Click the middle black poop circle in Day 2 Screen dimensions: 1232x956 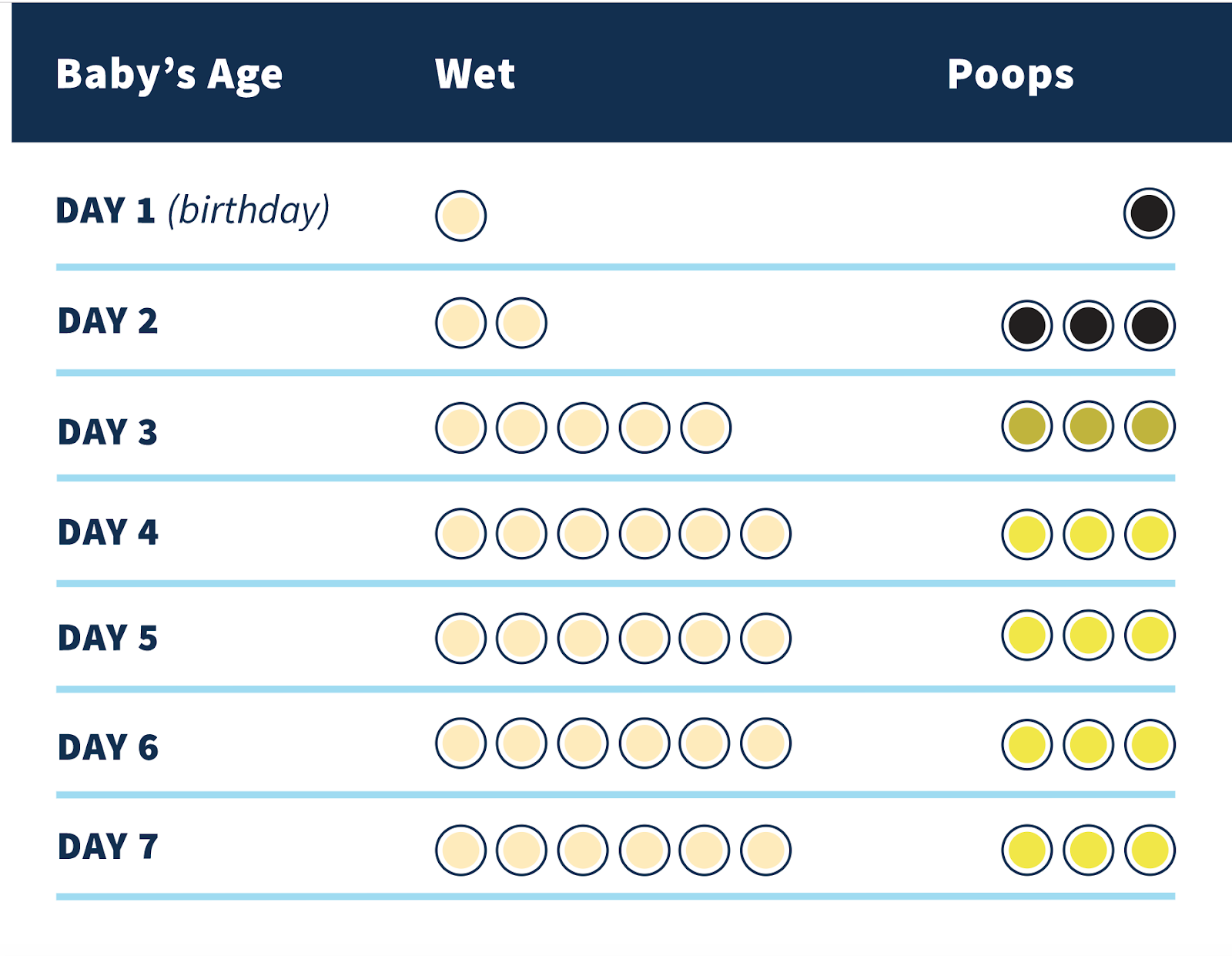click(1088, 325)
